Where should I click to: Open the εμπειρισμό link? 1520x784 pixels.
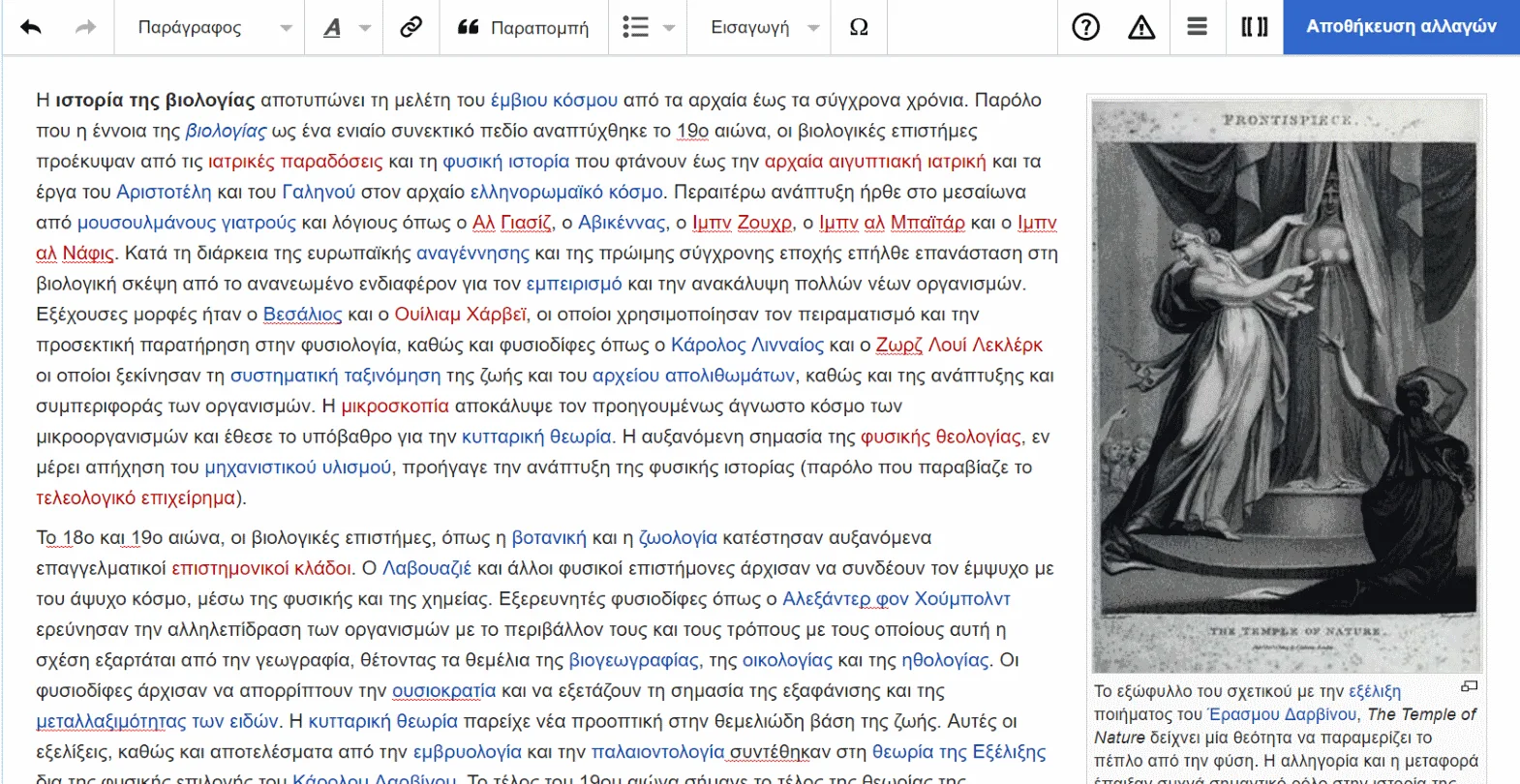pos(574,284)
